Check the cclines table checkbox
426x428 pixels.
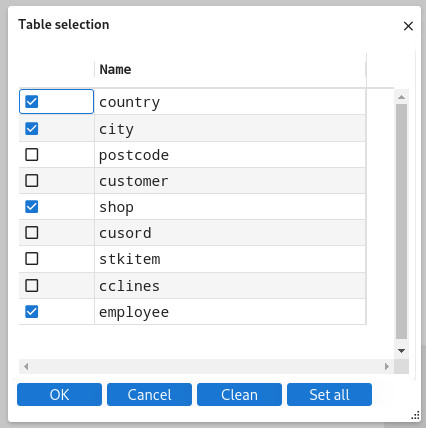pos(32,286)
